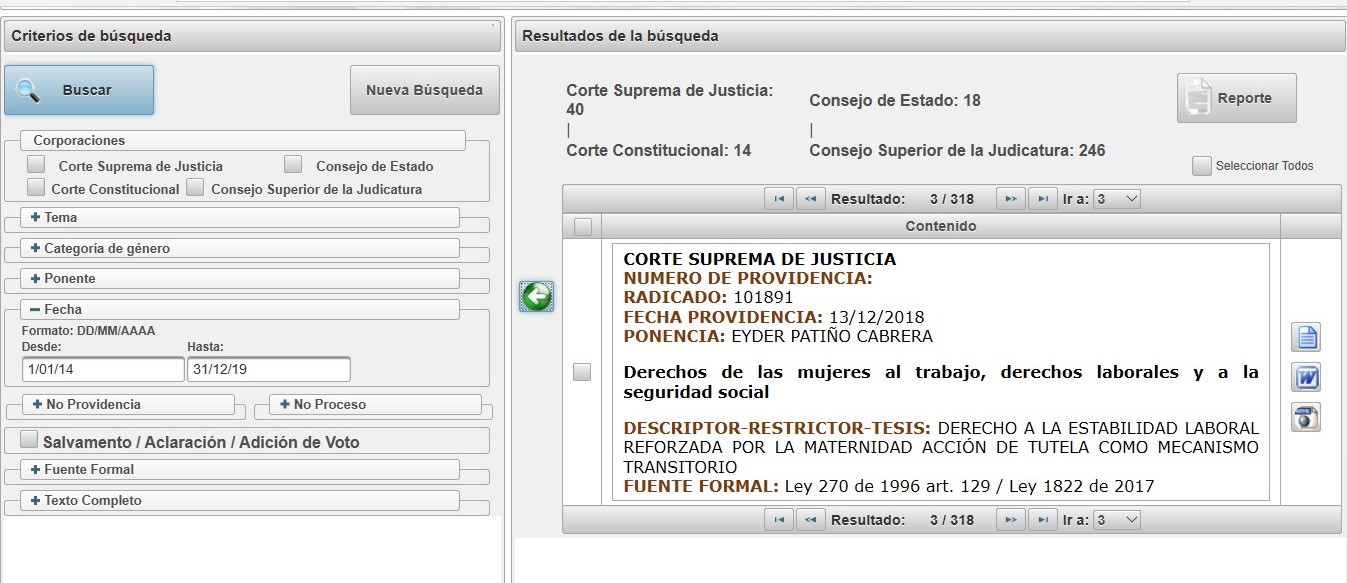Click the Buscar button

[x=79, y=90]
